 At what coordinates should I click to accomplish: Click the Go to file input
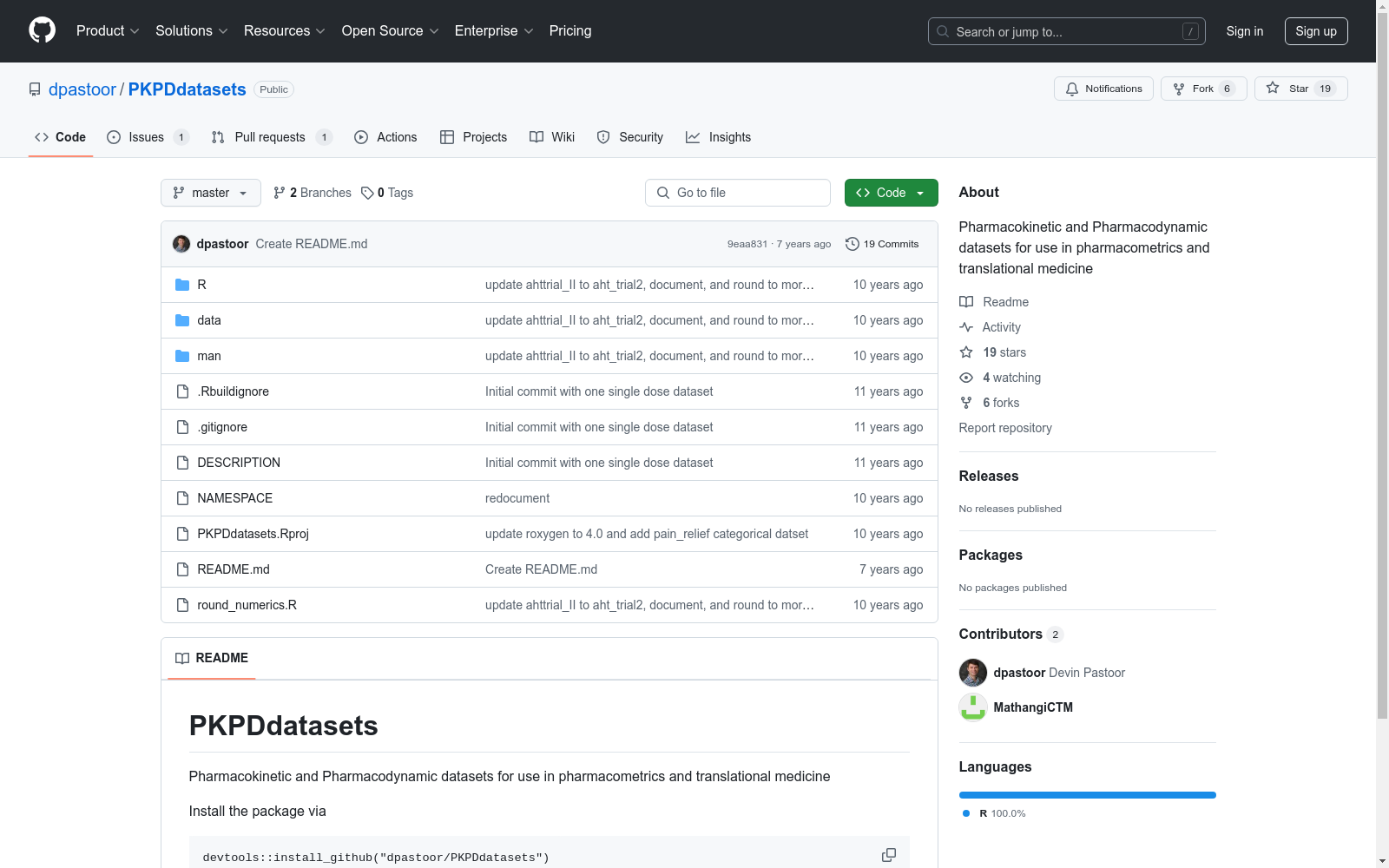point(738,193)
